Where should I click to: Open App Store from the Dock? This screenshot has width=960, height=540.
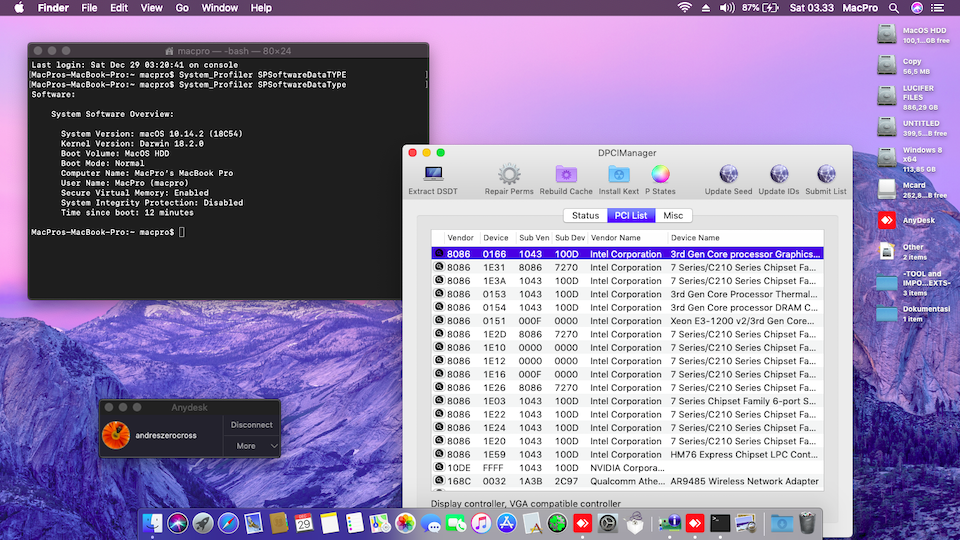pyautogui.click(x=506, y=523)
